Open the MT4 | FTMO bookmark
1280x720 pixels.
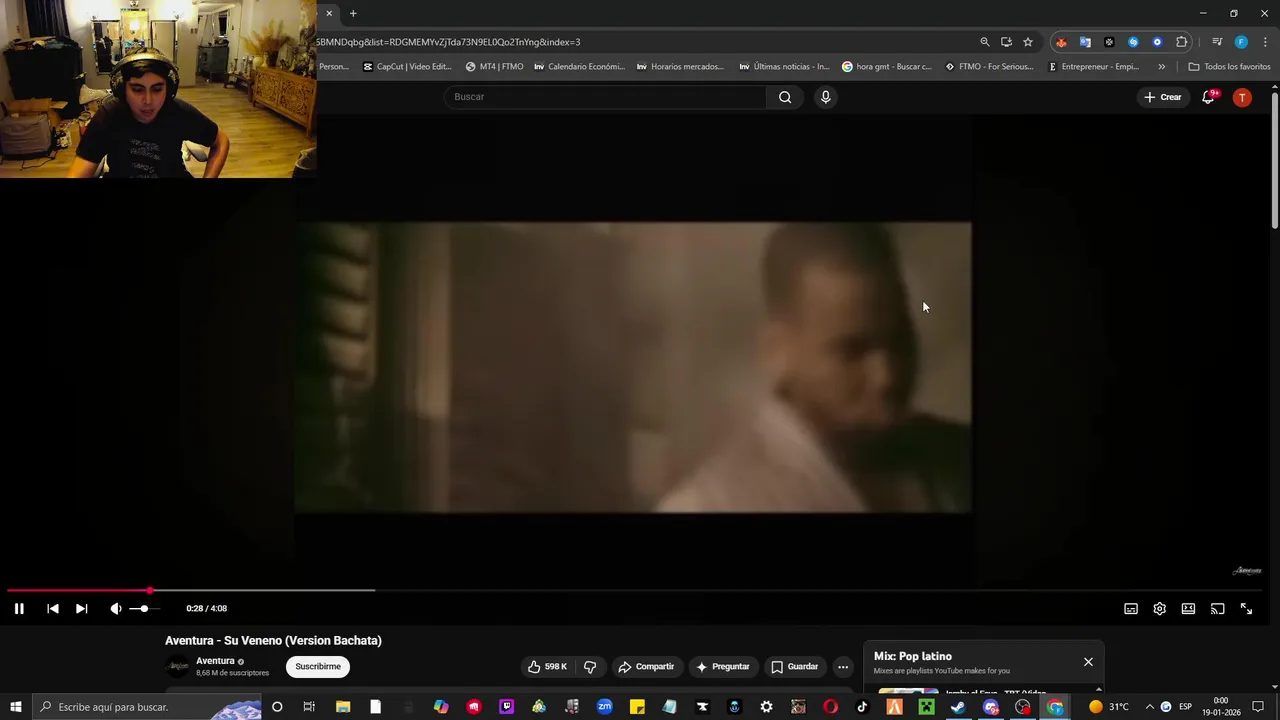click(x=495, y=67)
